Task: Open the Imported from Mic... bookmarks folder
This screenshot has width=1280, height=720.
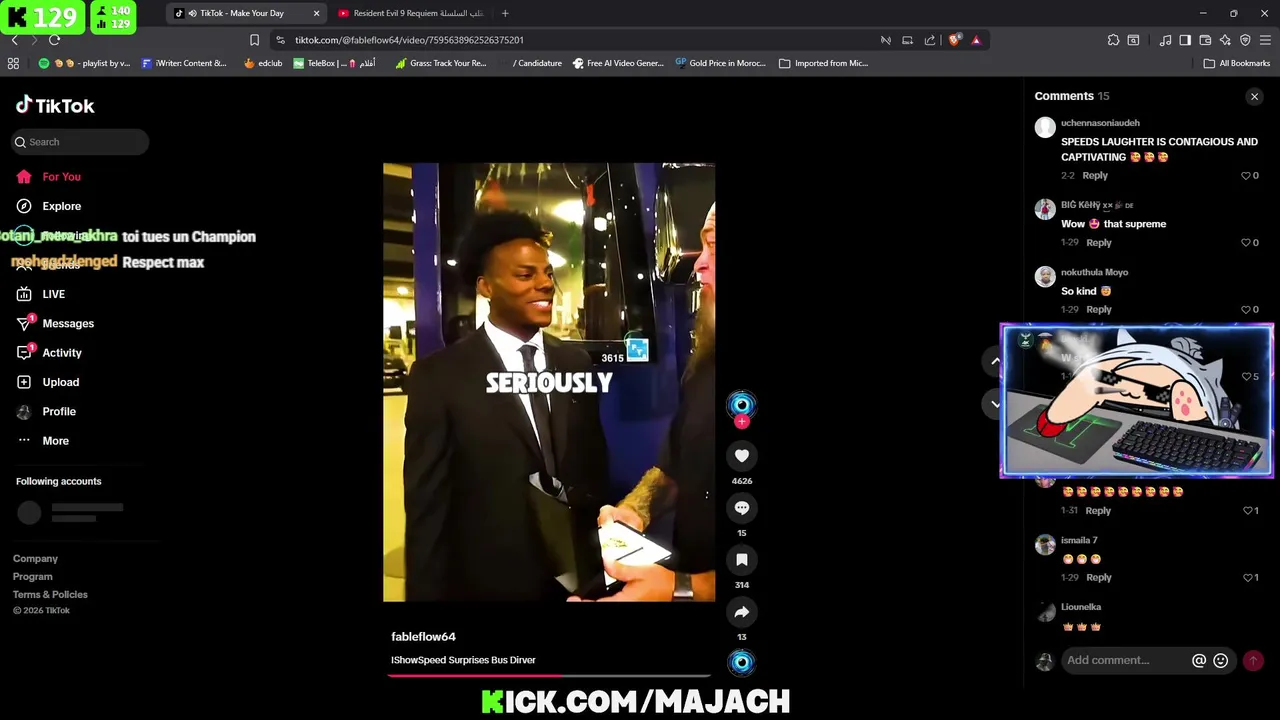Action: click(x=823, y=63)
